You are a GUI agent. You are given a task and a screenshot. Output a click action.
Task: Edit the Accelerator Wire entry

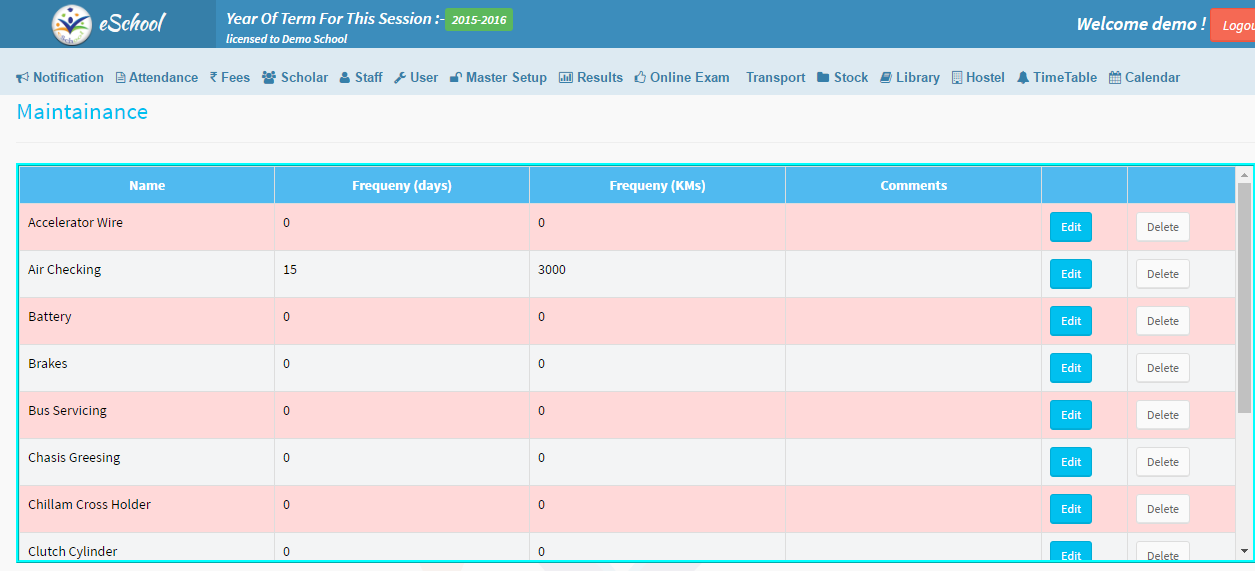[x=1070, y=227]
